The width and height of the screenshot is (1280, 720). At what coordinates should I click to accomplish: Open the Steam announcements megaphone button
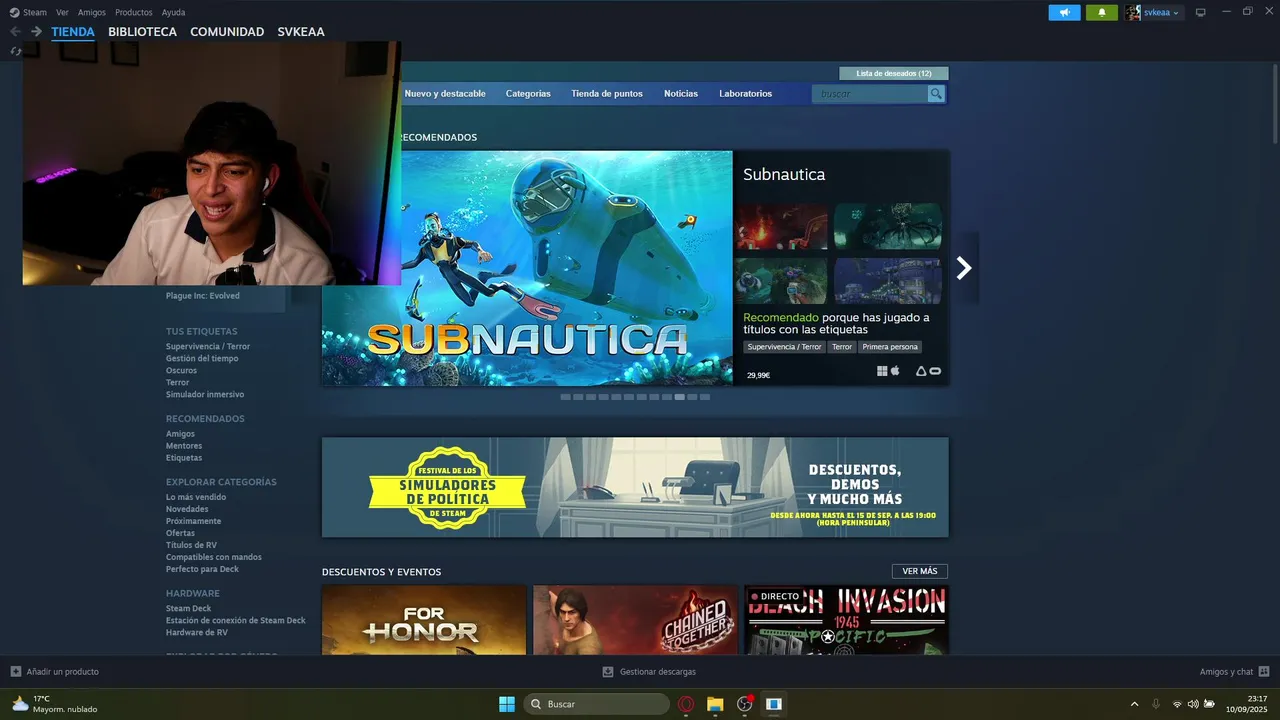pyautogui.click(x=1064, y=12)
